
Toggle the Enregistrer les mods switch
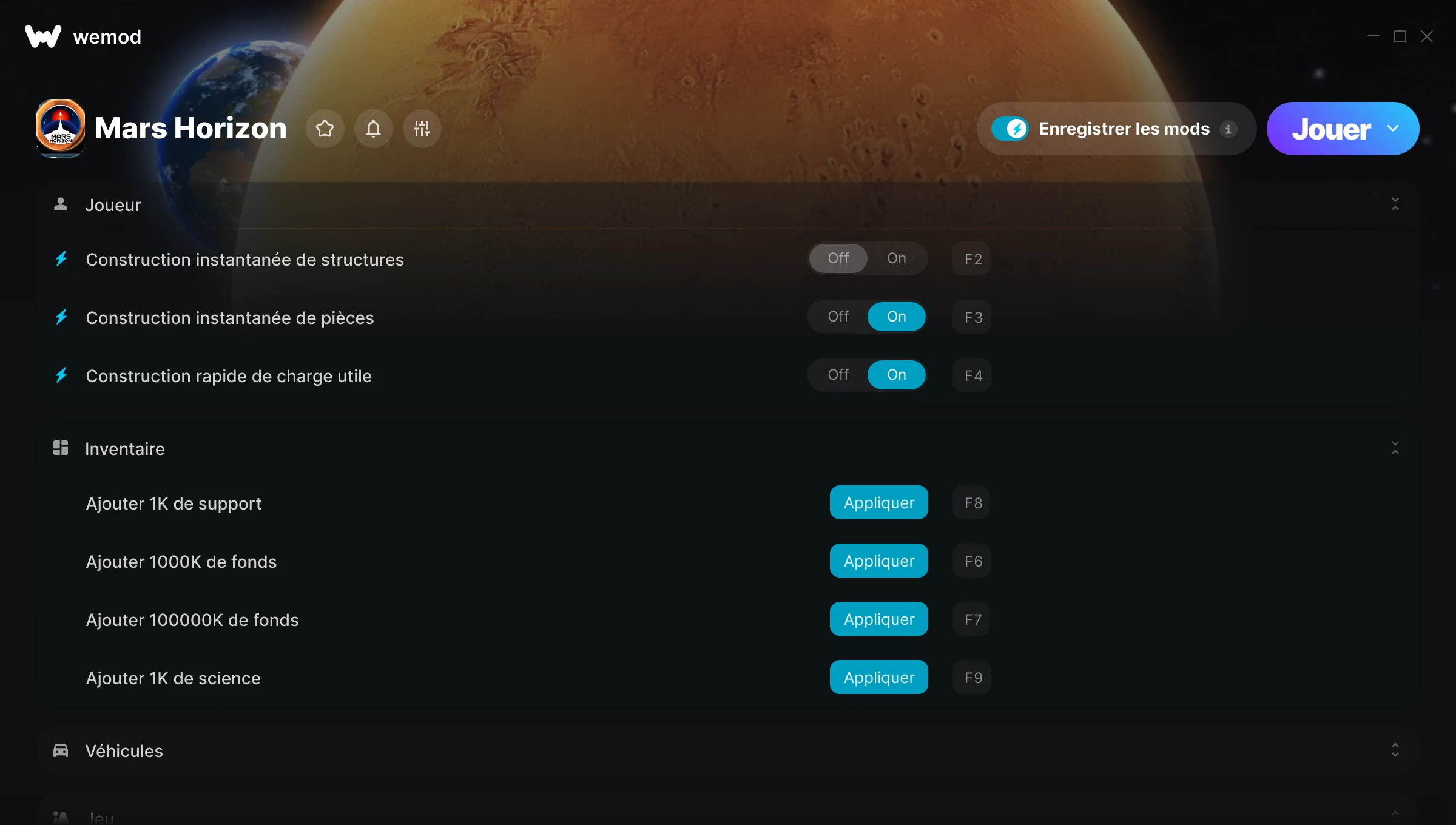point(1009,129)
